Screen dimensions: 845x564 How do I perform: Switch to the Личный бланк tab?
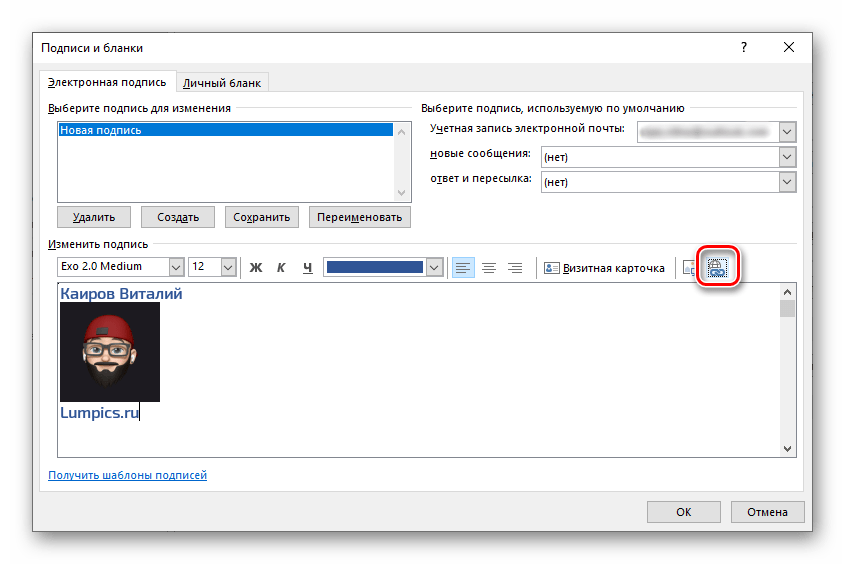tap(222, 83)
